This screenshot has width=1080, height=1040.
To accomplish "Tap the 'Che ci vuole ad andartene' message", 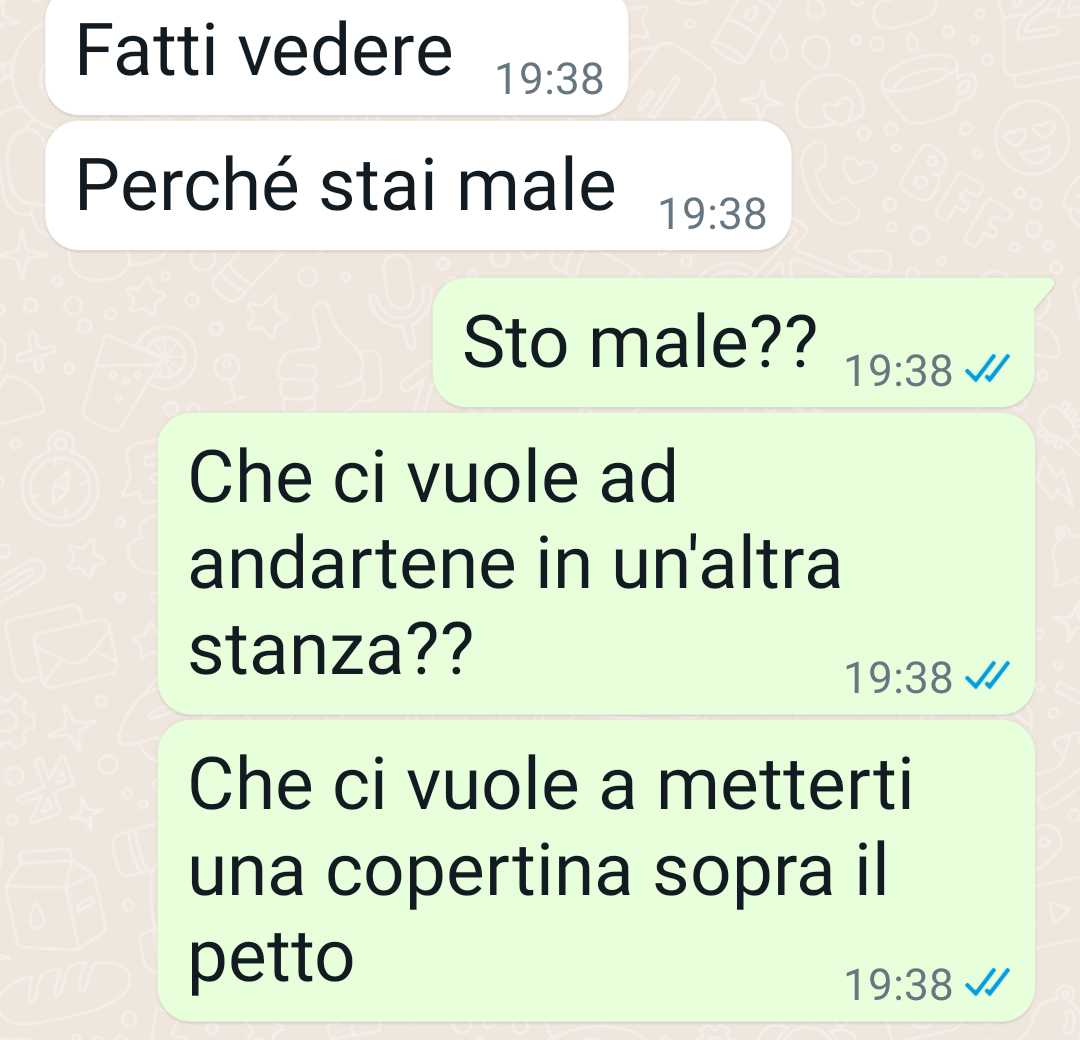I will tap(596, 564).
